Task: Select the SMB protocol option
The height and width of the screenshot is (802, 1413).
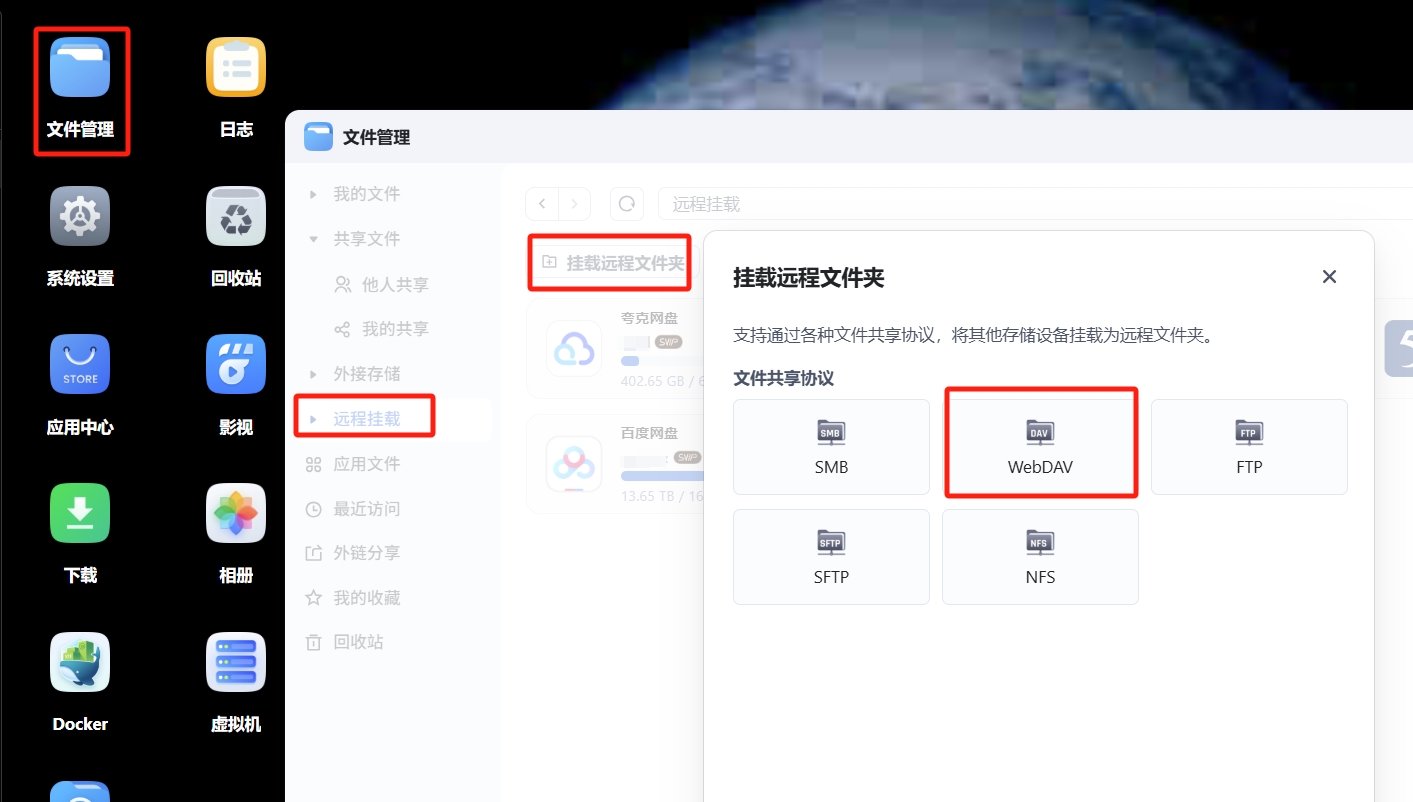Action: (831, 447)
